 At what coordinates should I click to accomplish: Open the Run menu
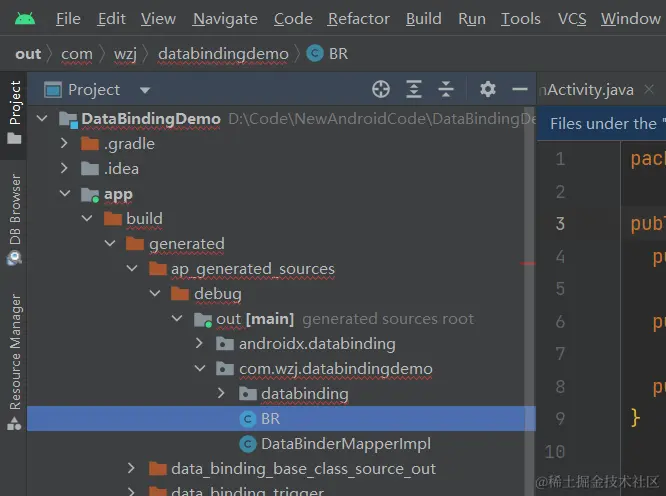tap(472, 19)
